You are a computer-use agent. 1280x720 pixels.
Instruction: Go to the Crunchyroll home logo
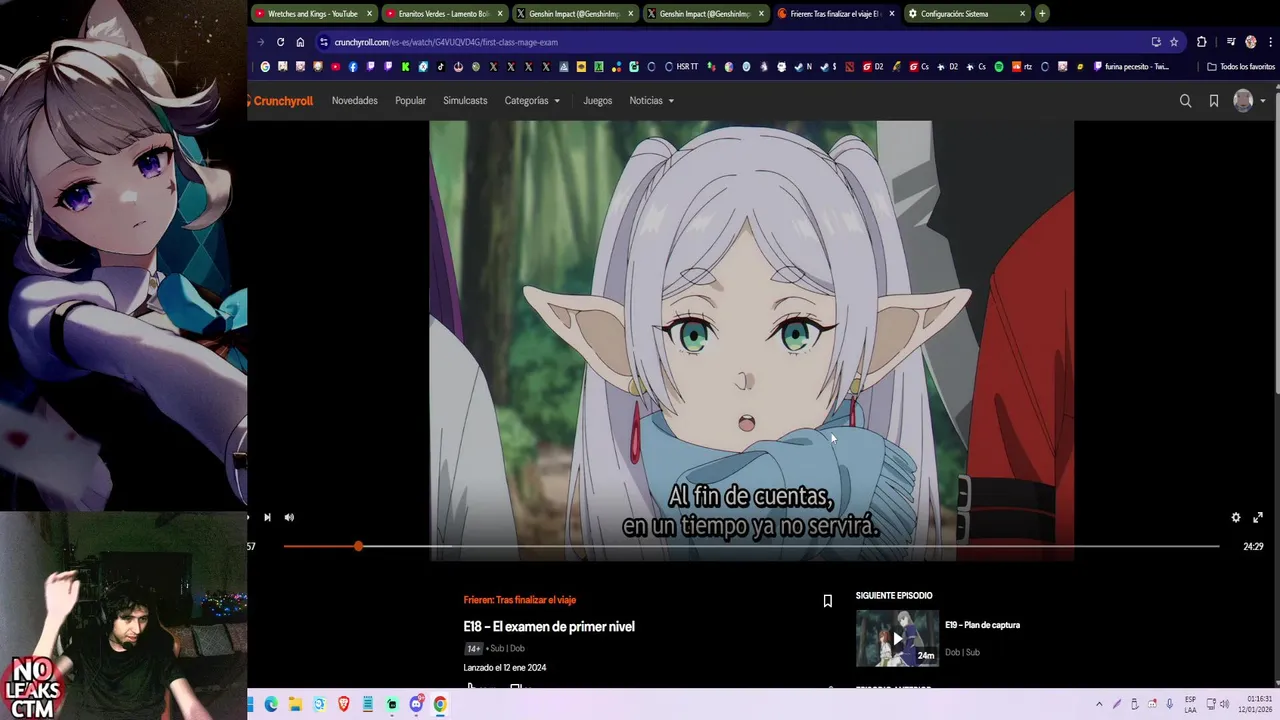281,101
